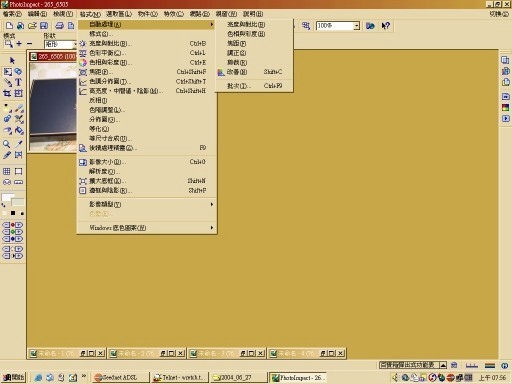Choose Expand Canvas item with Shift+X

click(147, 181)
